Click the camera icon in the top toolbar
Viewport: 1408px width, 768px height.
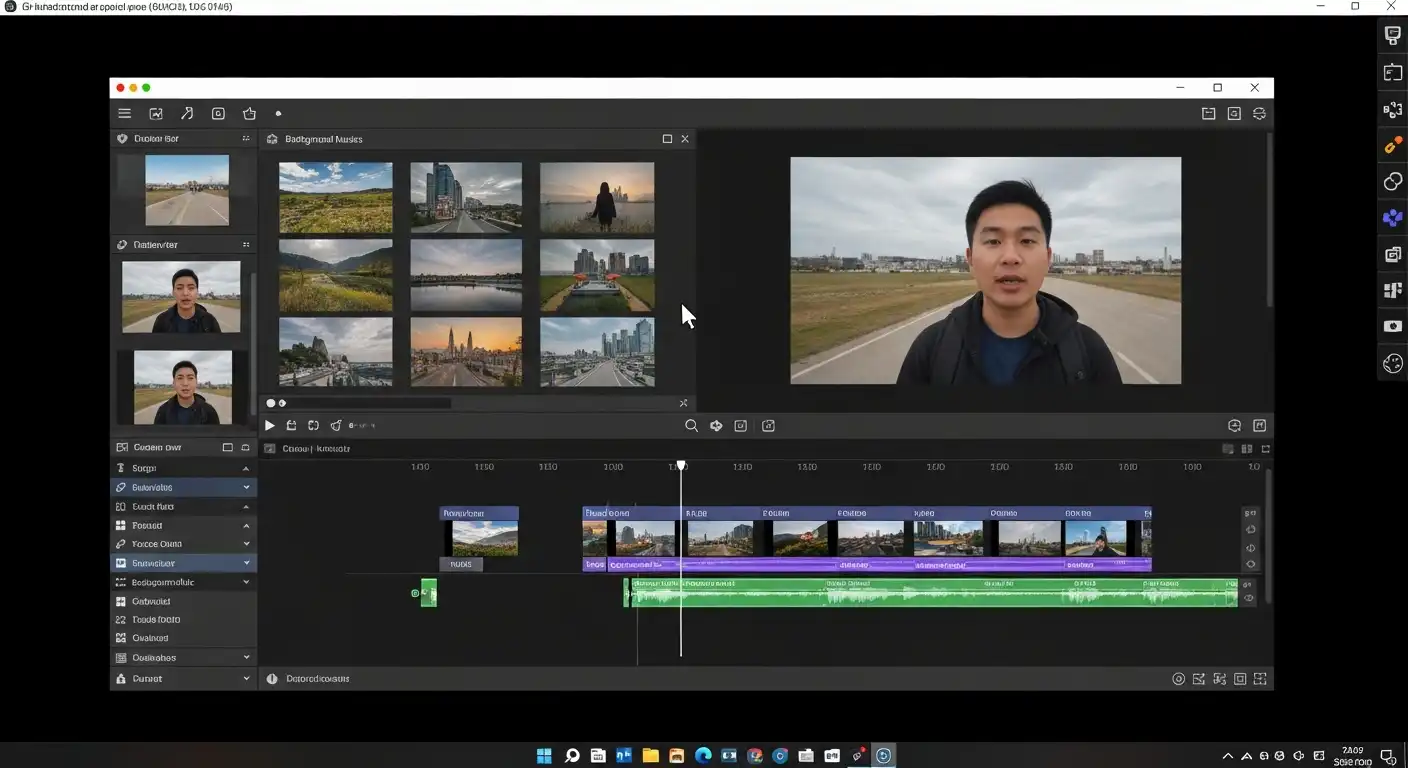click(218, 113)
